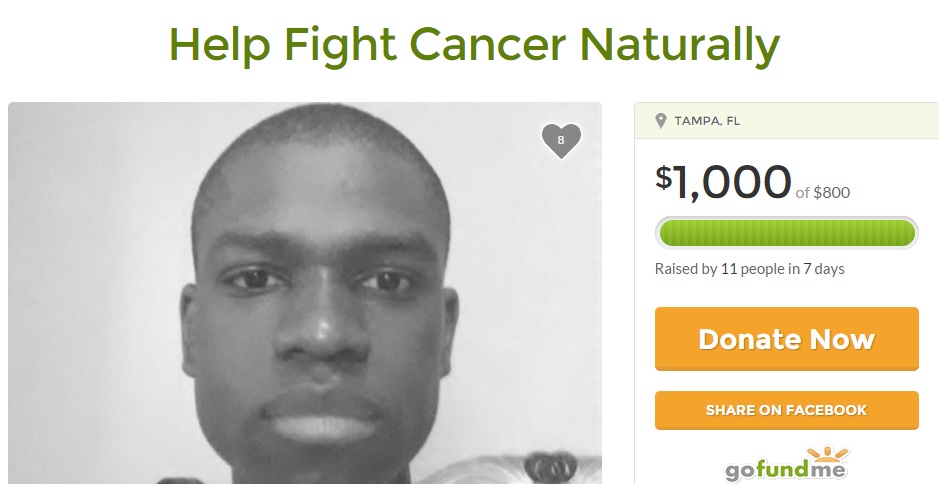Share the campaign on Facebook
Image resolution: width=939 pixels, height=484 pixels.
(786, 410)
